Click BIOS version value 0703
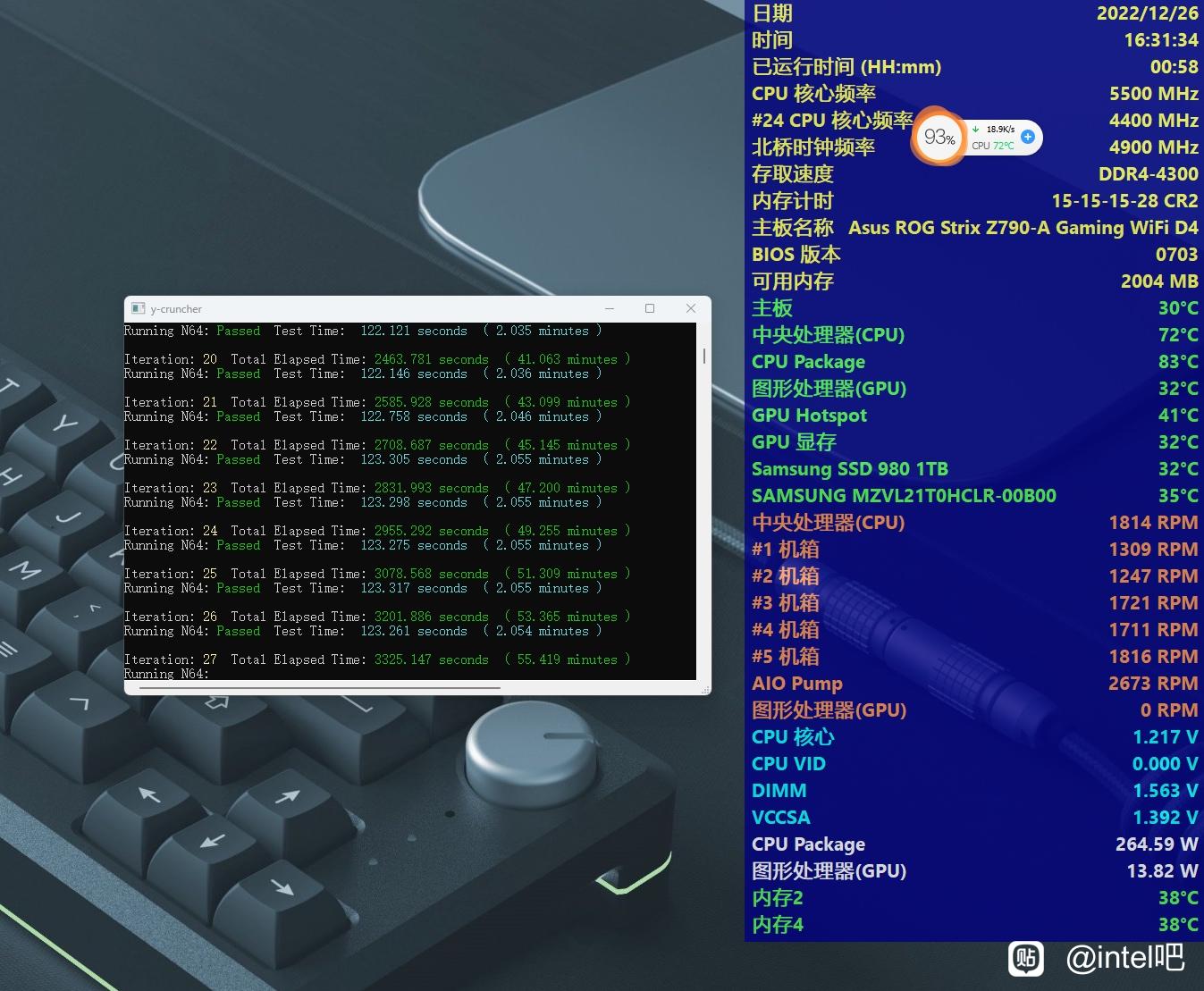The image size is (1204, 991). click(x=1176, y=255)
